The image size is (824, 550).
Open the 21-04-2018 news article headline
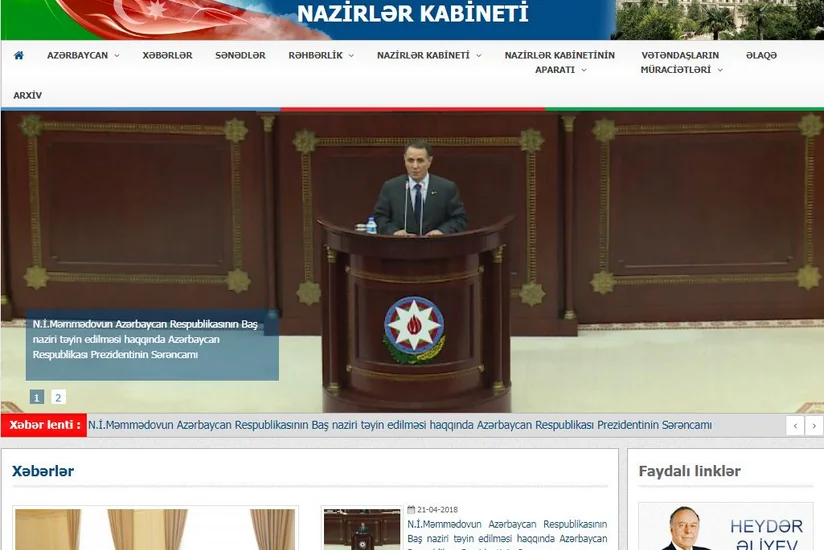pos(507,535)
